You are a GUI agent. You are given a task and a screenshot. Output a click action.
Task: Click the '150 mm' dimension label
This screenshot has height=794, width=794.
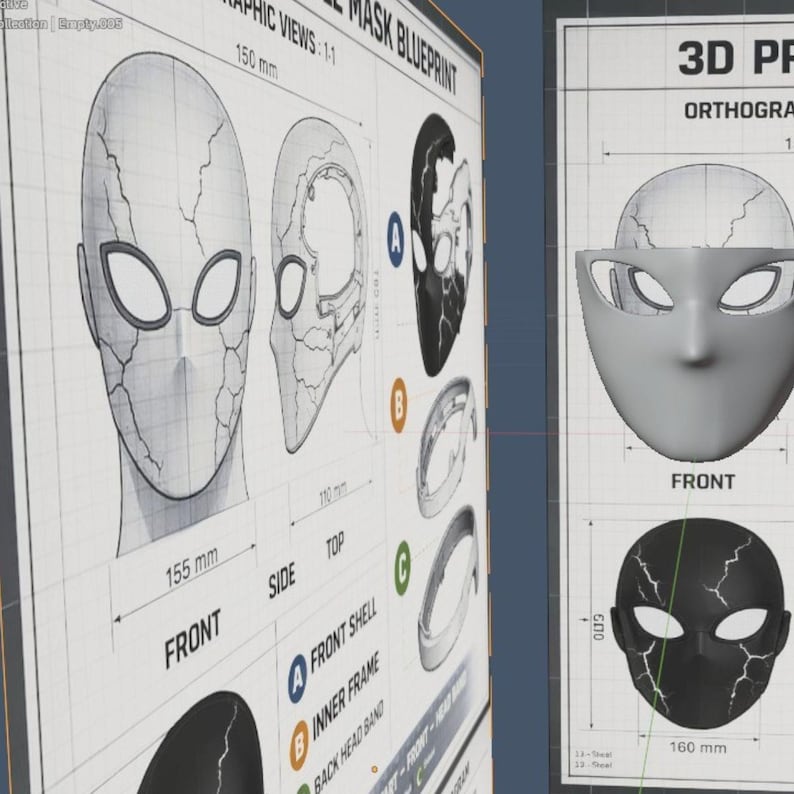click(x=256, y=63)
